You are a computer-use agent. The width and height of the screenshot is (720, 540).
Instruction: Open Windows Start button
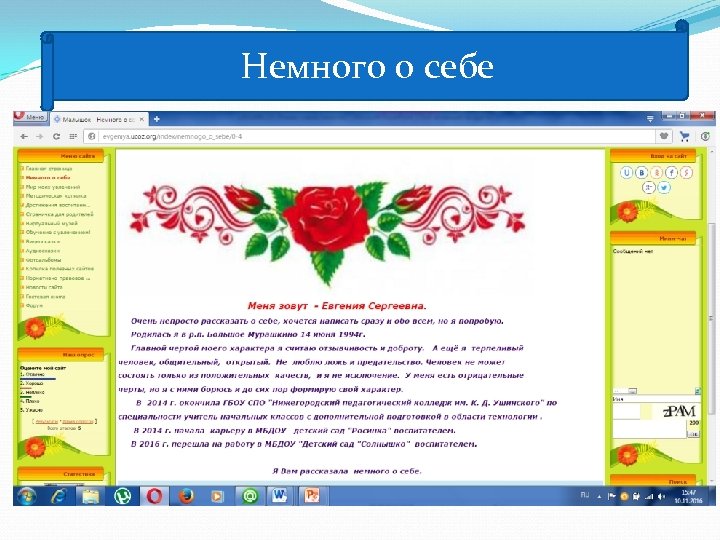(x=27, y=496)
